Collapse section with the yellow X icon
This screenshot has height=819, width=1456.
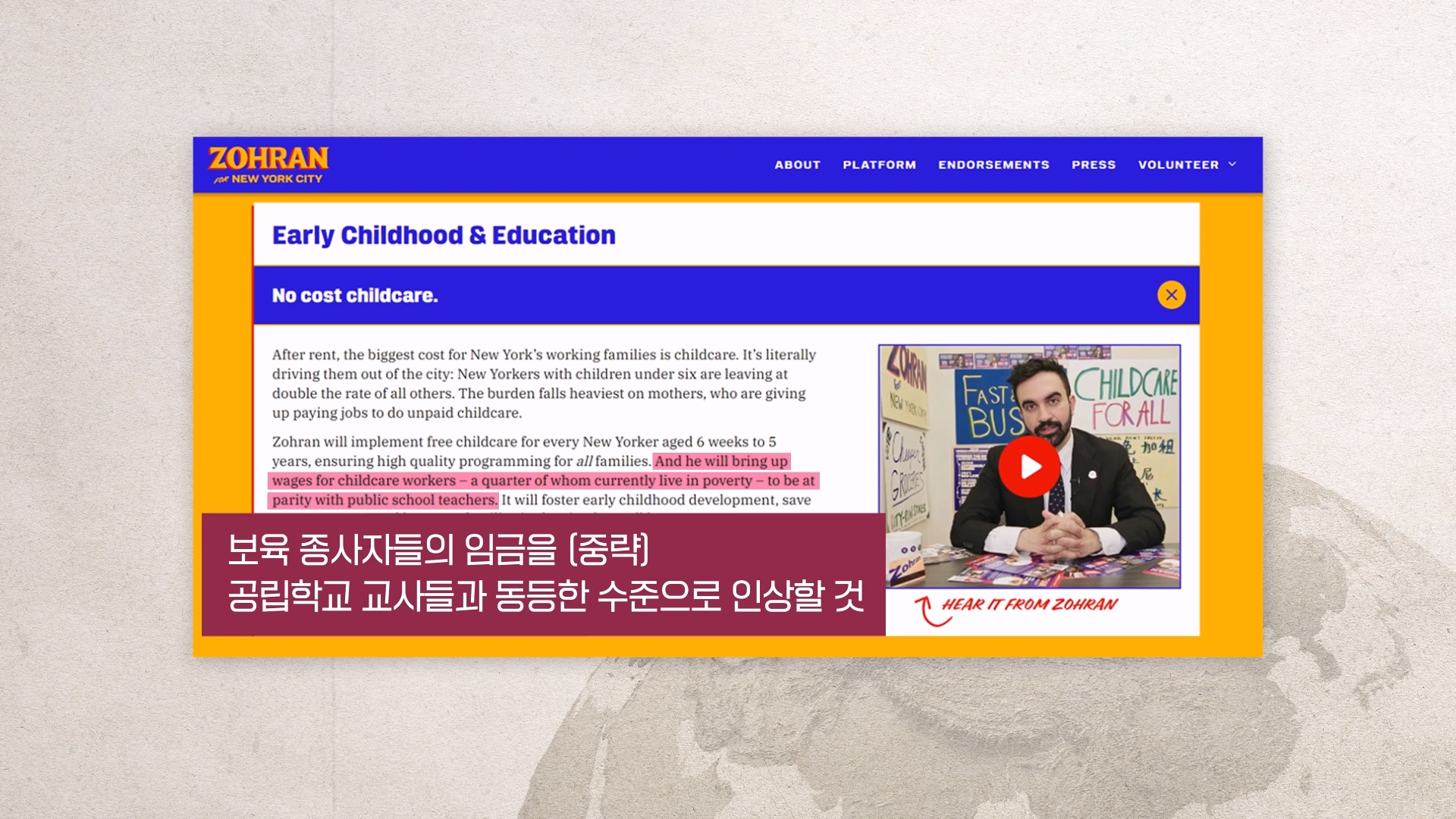point(1171,295)
